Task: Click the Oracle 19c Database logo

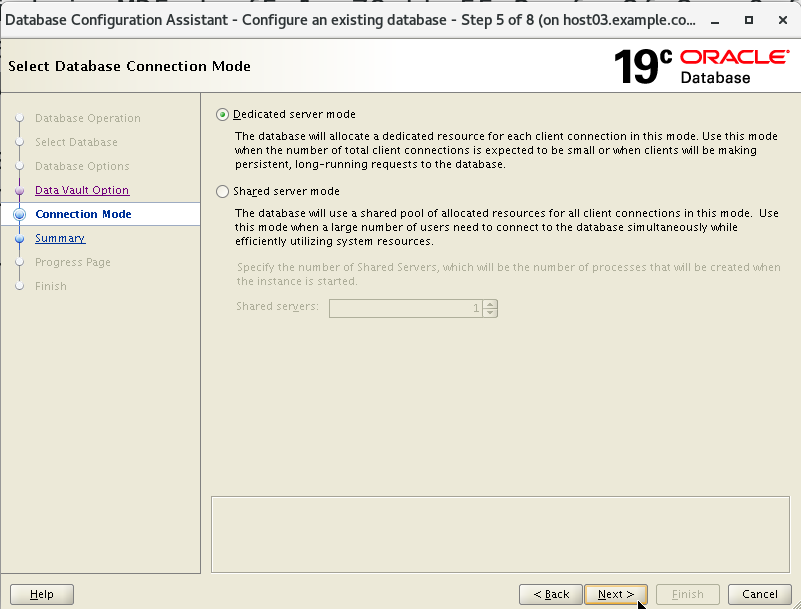Action: click(x=701, y=66)
